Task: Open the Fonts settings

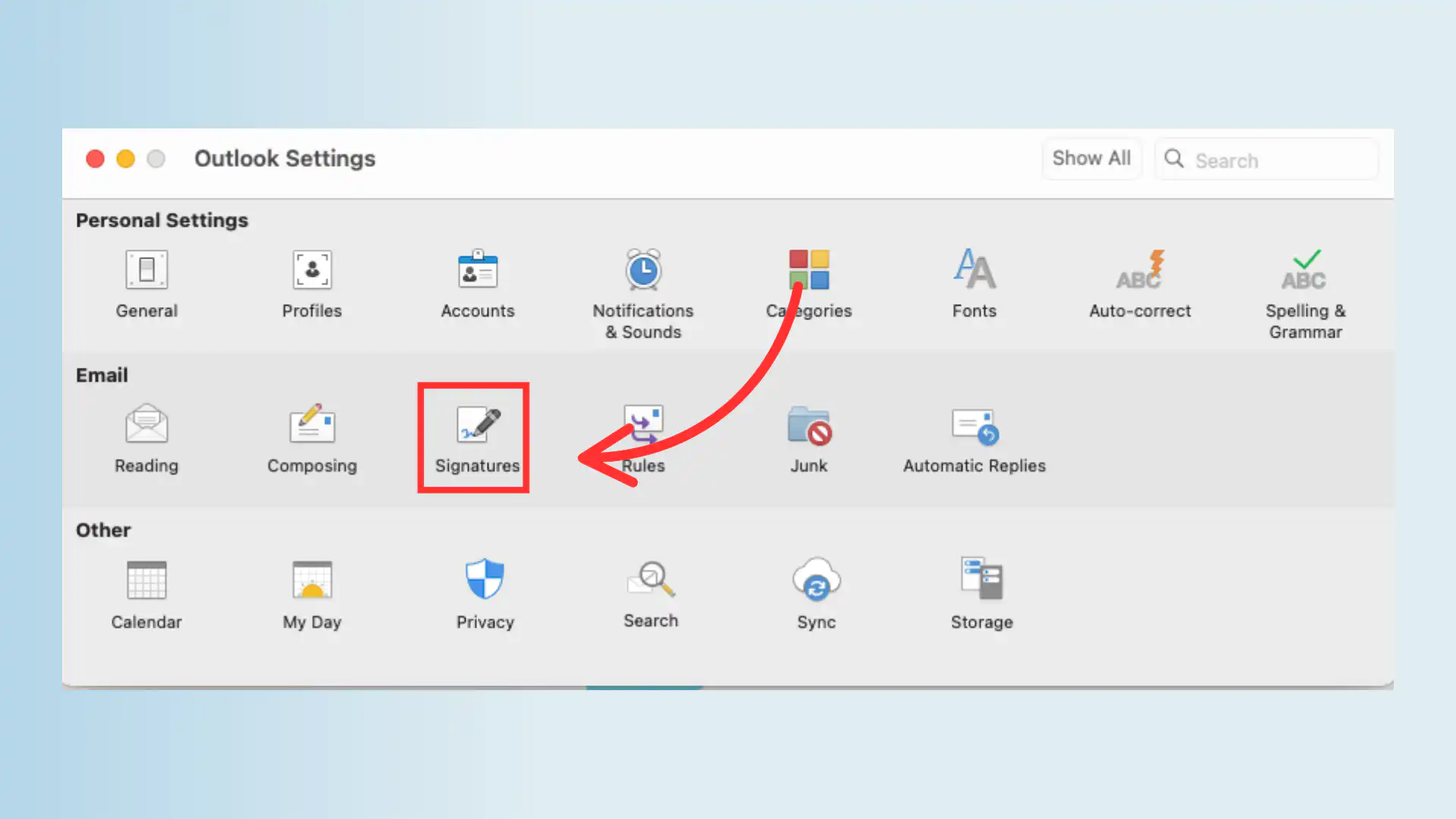Action: click(x=974, y=284)
